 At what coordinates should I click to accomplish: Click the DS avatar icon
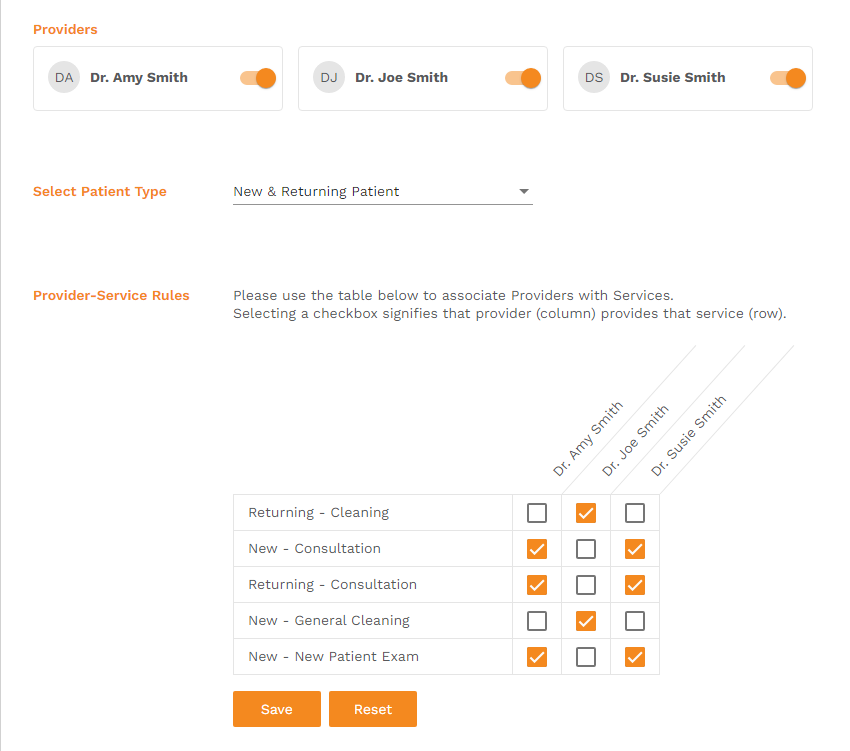point(594,78)
